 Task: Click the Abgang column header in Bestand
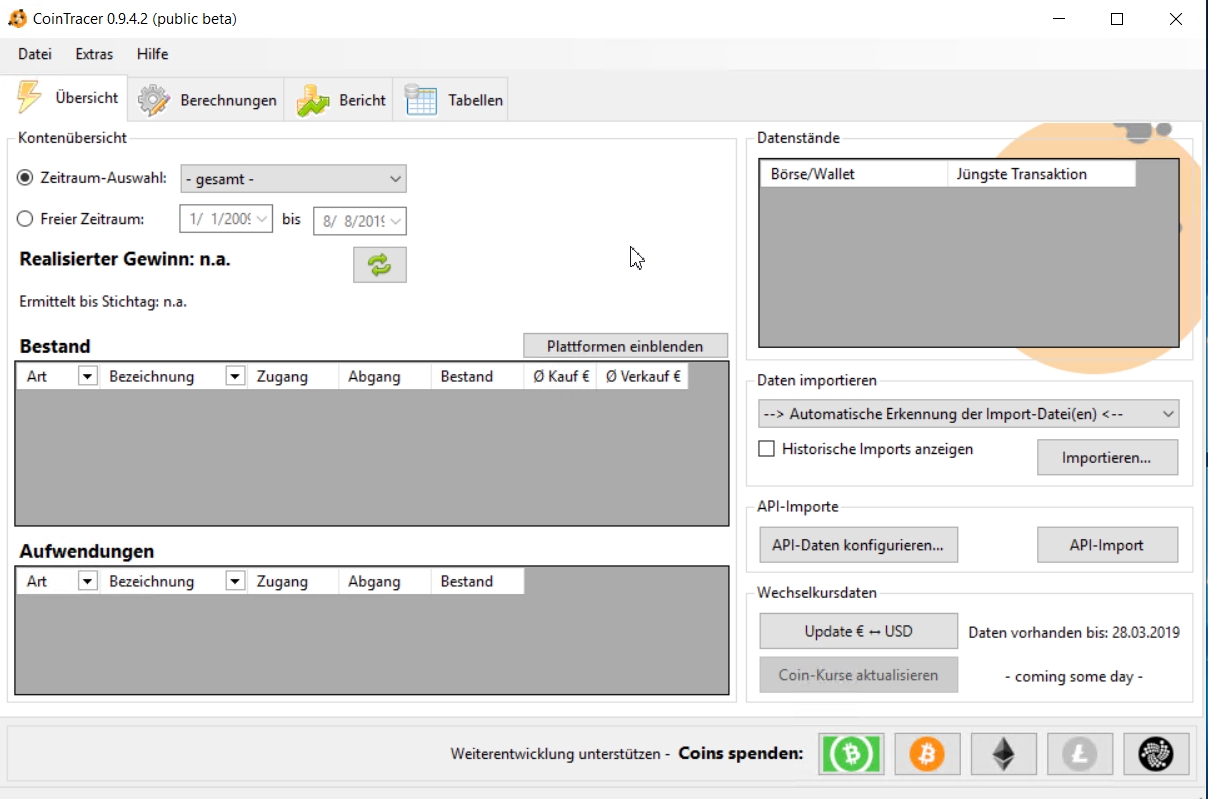384,376
